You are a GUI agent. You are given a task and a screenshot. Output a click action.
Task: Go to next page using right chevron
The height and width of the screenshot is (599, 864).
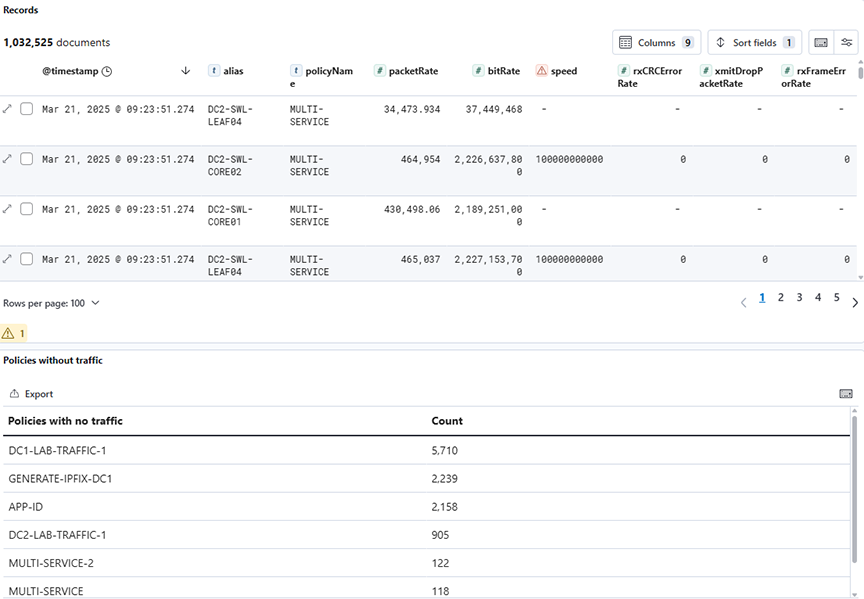855,303
